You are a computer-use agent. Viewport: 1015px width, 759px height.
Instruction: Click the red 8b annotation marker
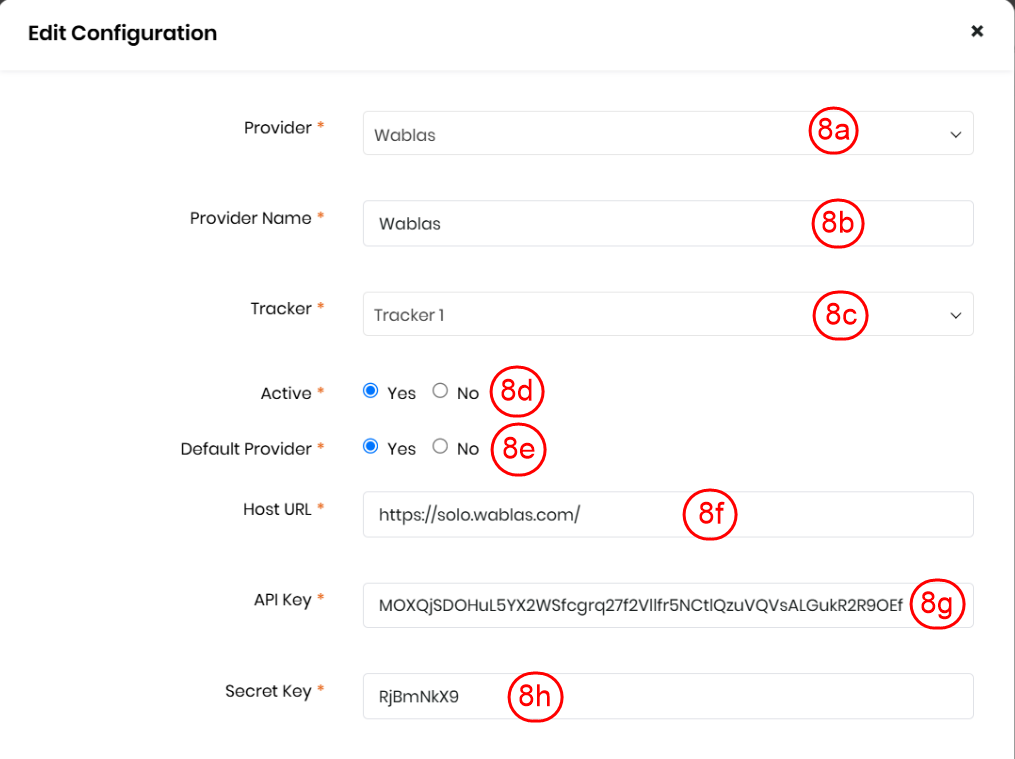pos(837,224)
